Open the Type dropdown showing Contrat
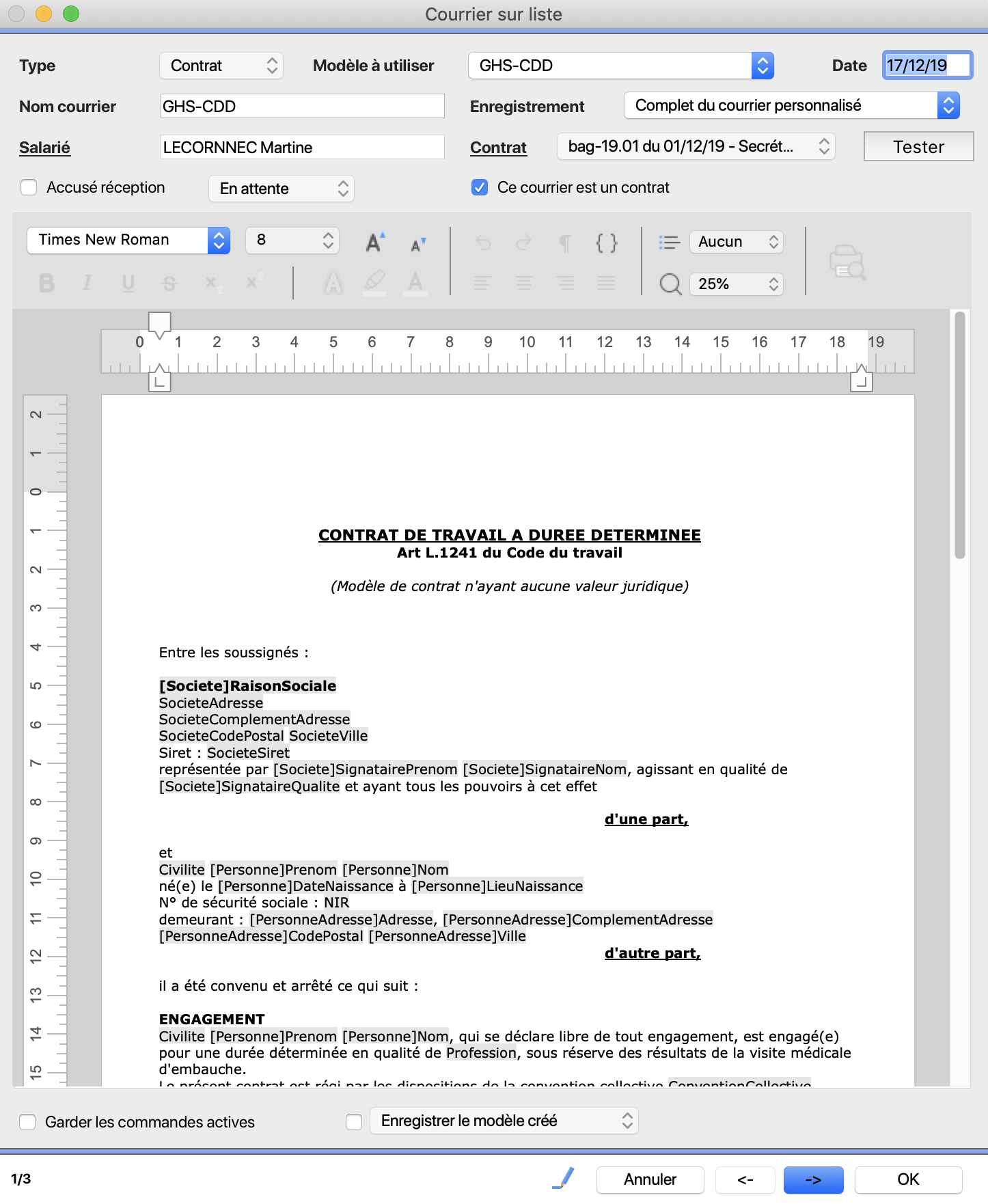Screen dimensions: 988x1204 pyautogui.click(x=221, y=66)
